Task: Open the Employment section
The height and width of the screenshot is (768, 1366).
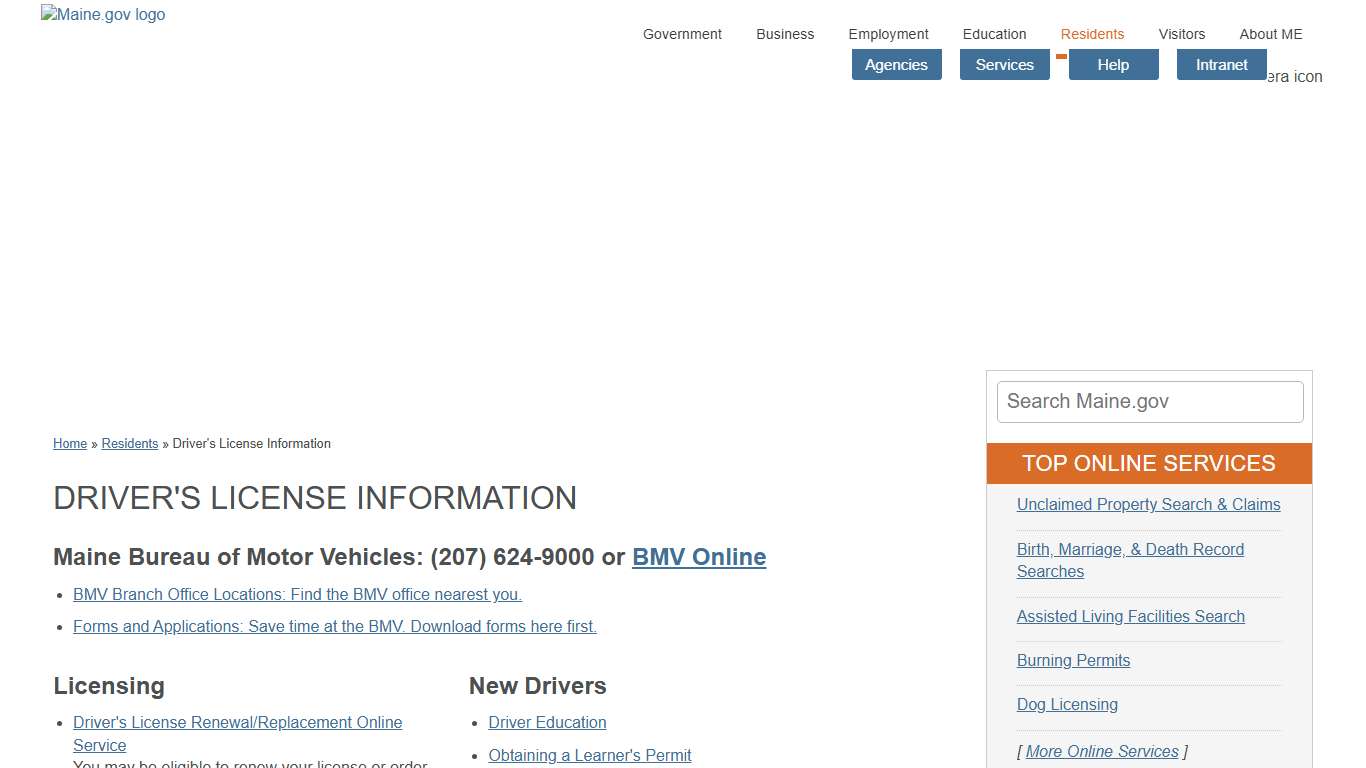Action: click(x=888, y=34)
